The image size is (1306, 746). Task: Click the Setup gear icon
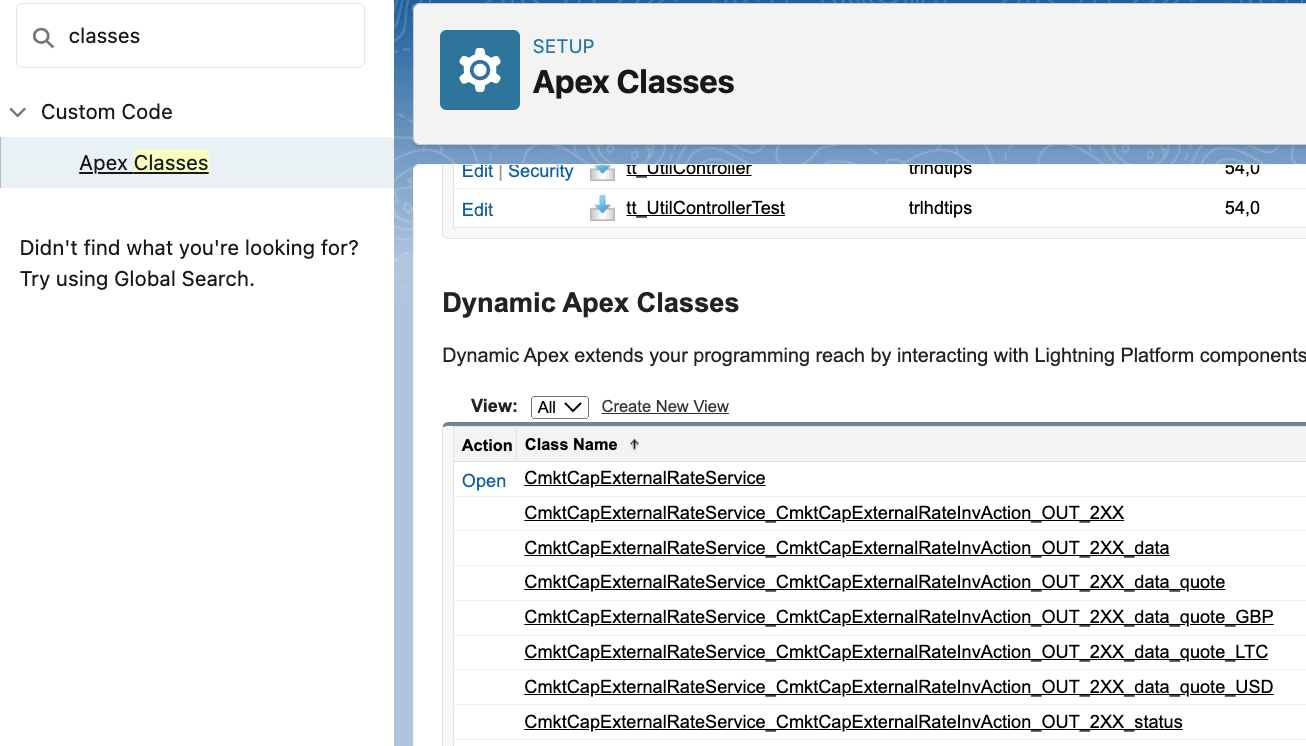(479, 70)
